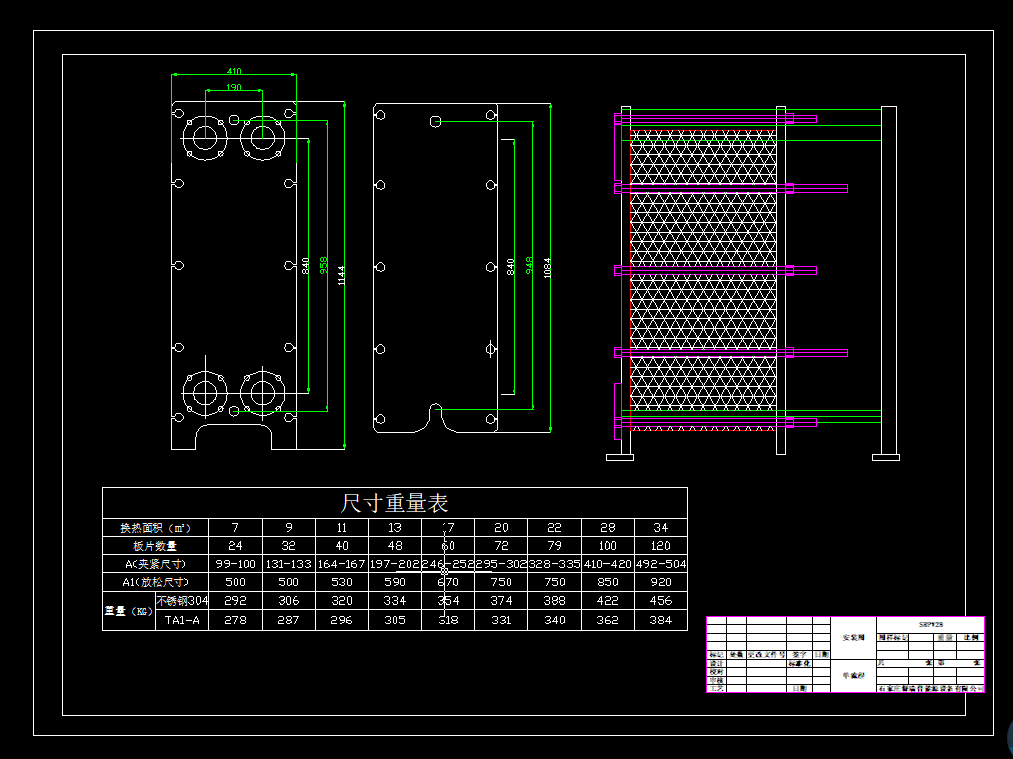Select the 190 port spacing dimension

pos(233,88)
